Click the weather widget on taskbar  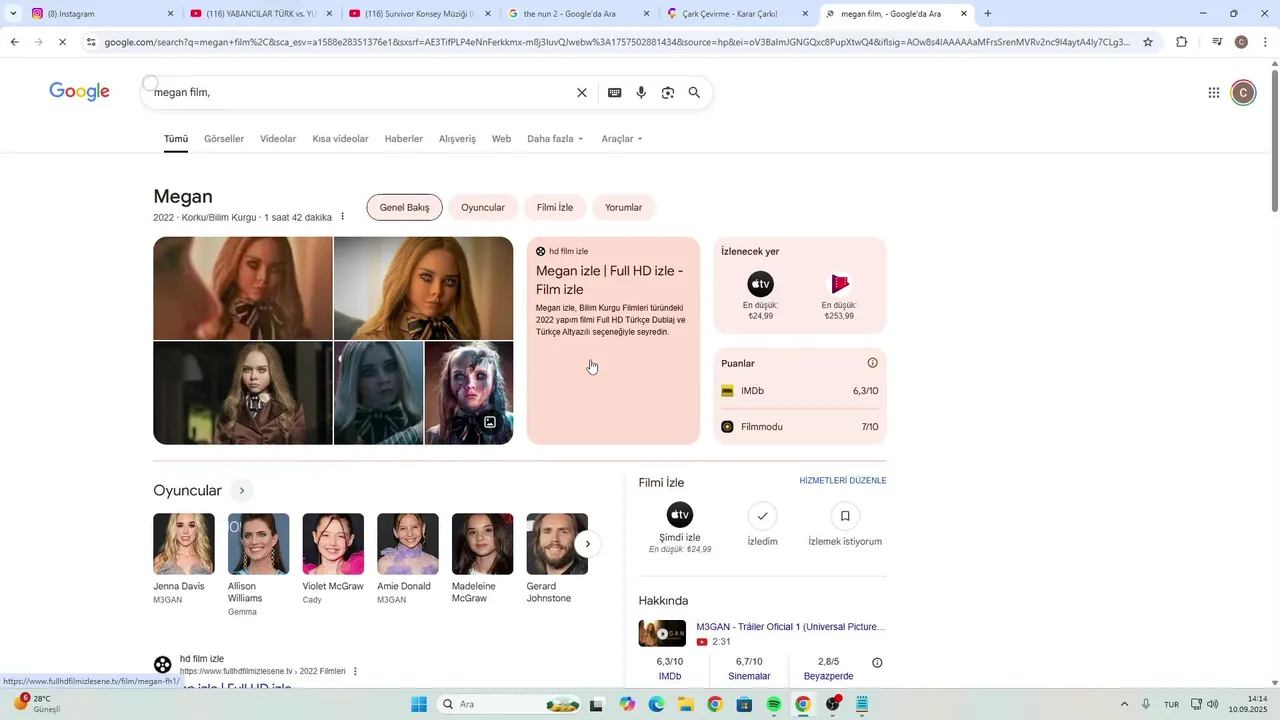(38, 704)
